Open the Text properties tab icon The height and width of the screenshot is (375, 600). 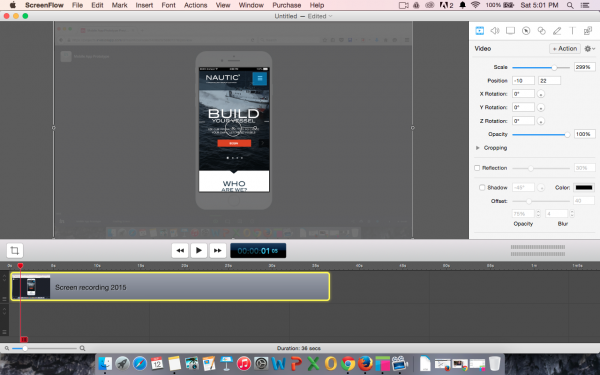[x=572, y=31]
